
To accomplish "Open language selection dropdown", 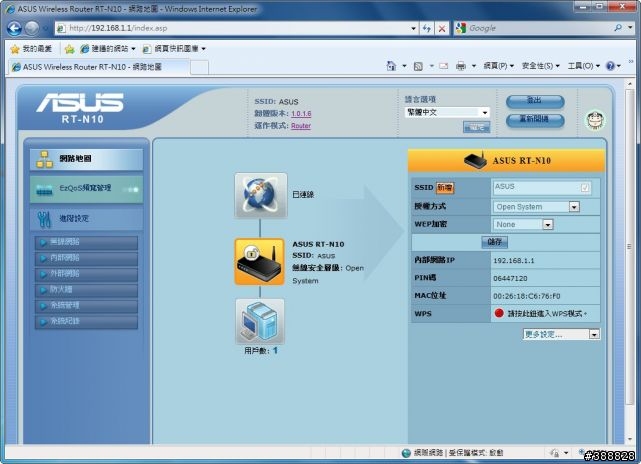I will tap(447, 112).
